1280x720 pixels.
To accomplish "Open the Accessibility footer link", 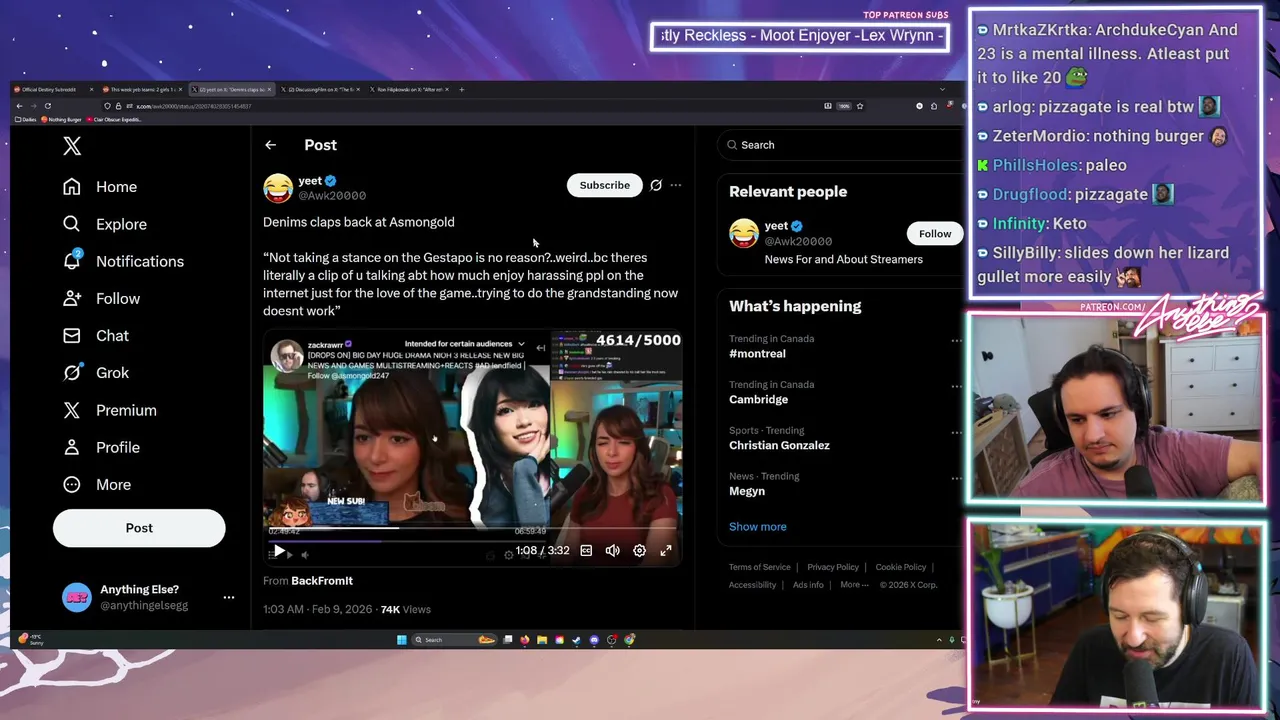I will tap(752, 585).
